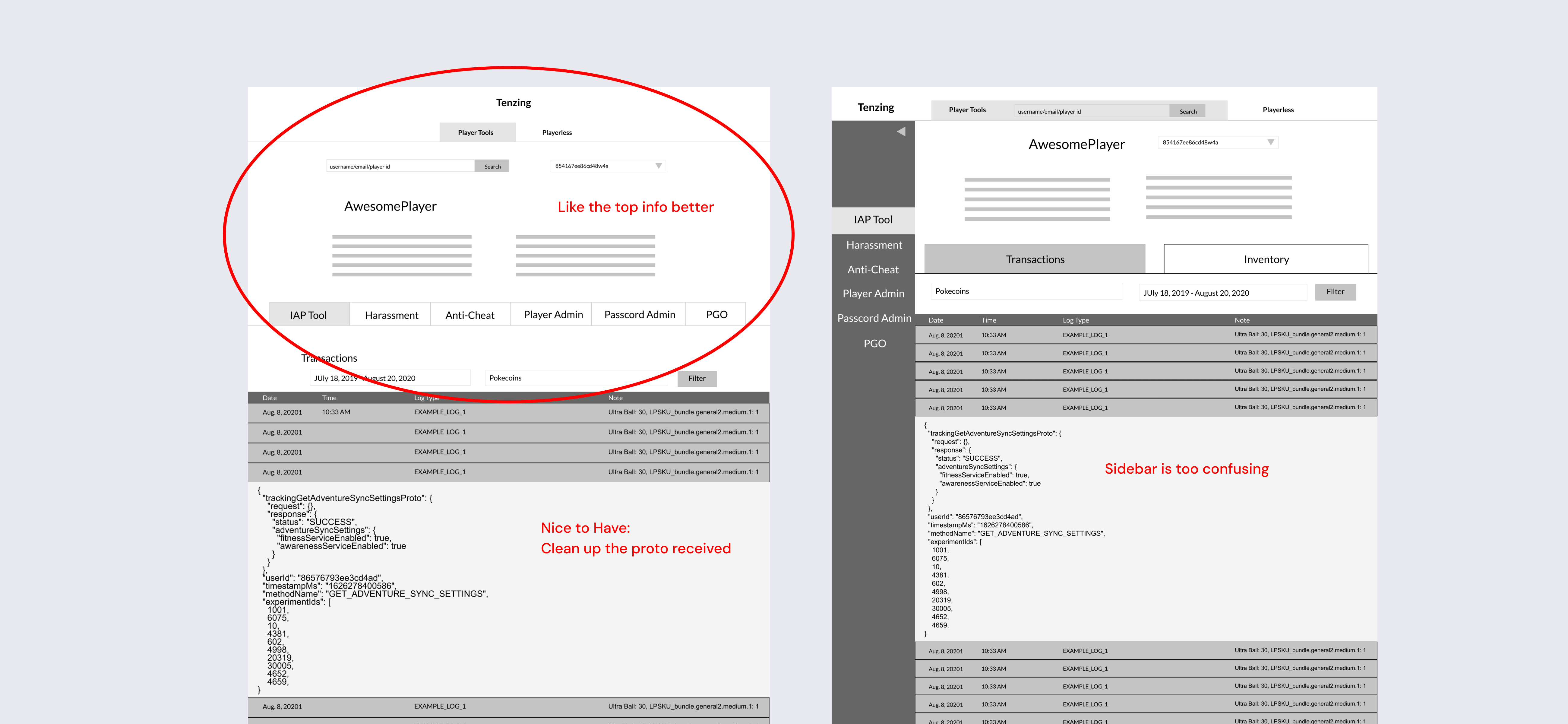Image resolution: width=1568 pixels, height=724 pixels.
Task: Select Harassment in the dark sidebar
Action: coord(874,245)
